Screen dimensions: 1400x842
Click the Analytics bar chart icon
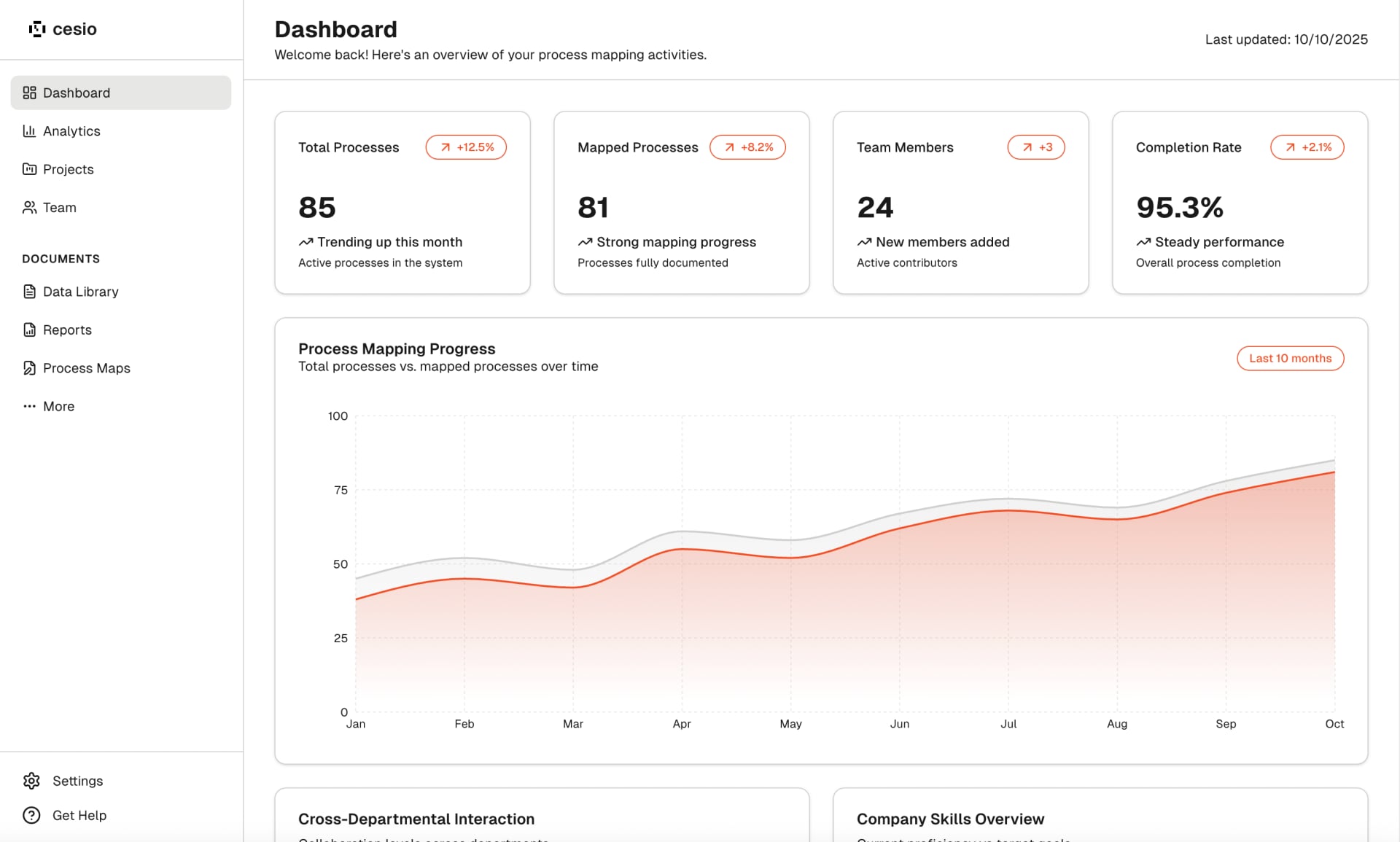tap(29, 131)
